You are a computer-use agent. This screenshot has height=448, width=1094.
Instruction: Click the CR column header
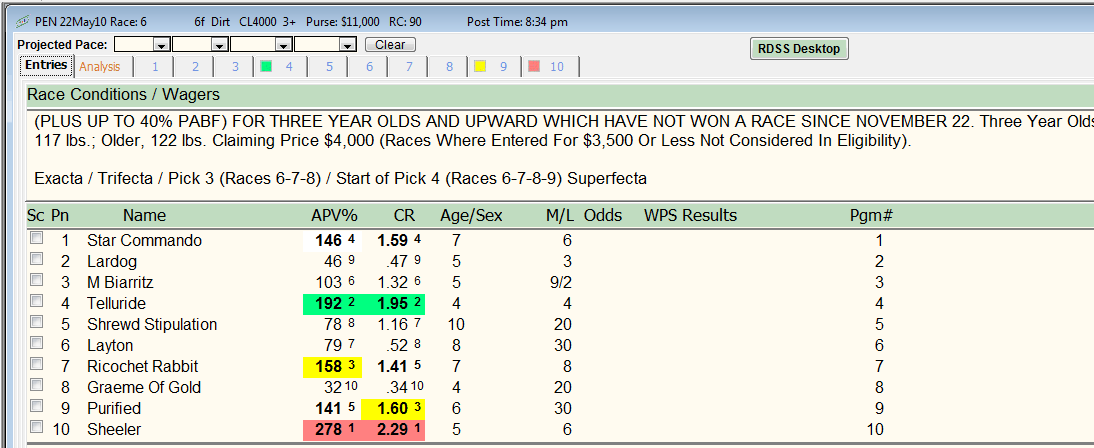click(405, 216)
